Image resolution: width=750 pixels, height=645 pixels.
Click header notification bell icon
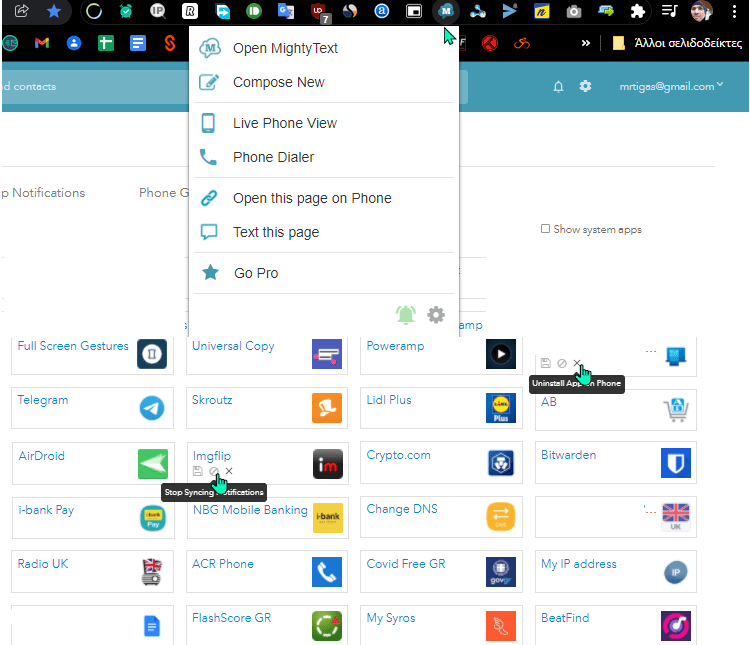pos(558,87)
